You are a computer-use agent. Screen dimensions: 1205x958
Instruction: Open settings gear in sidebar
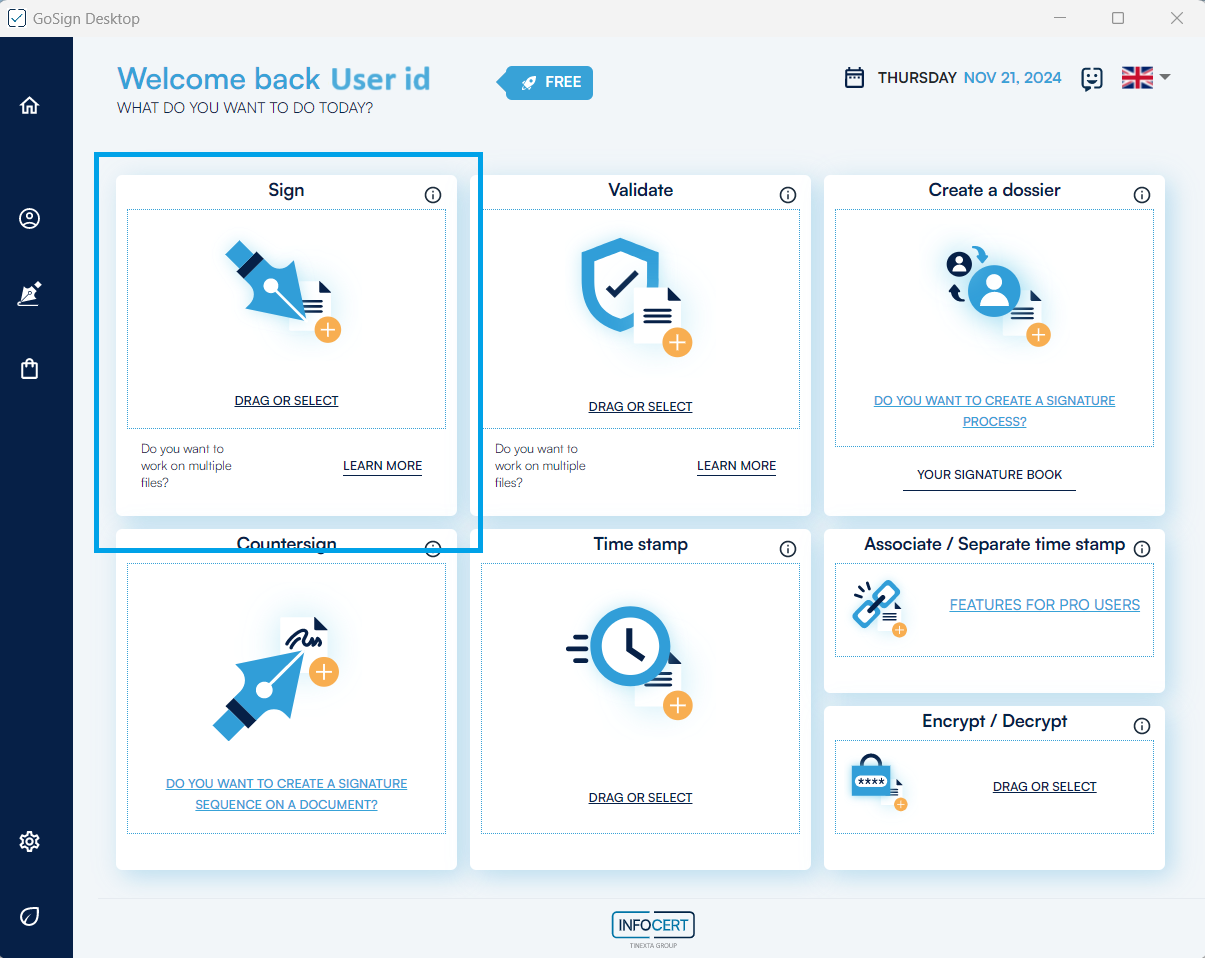pos(29,842)
